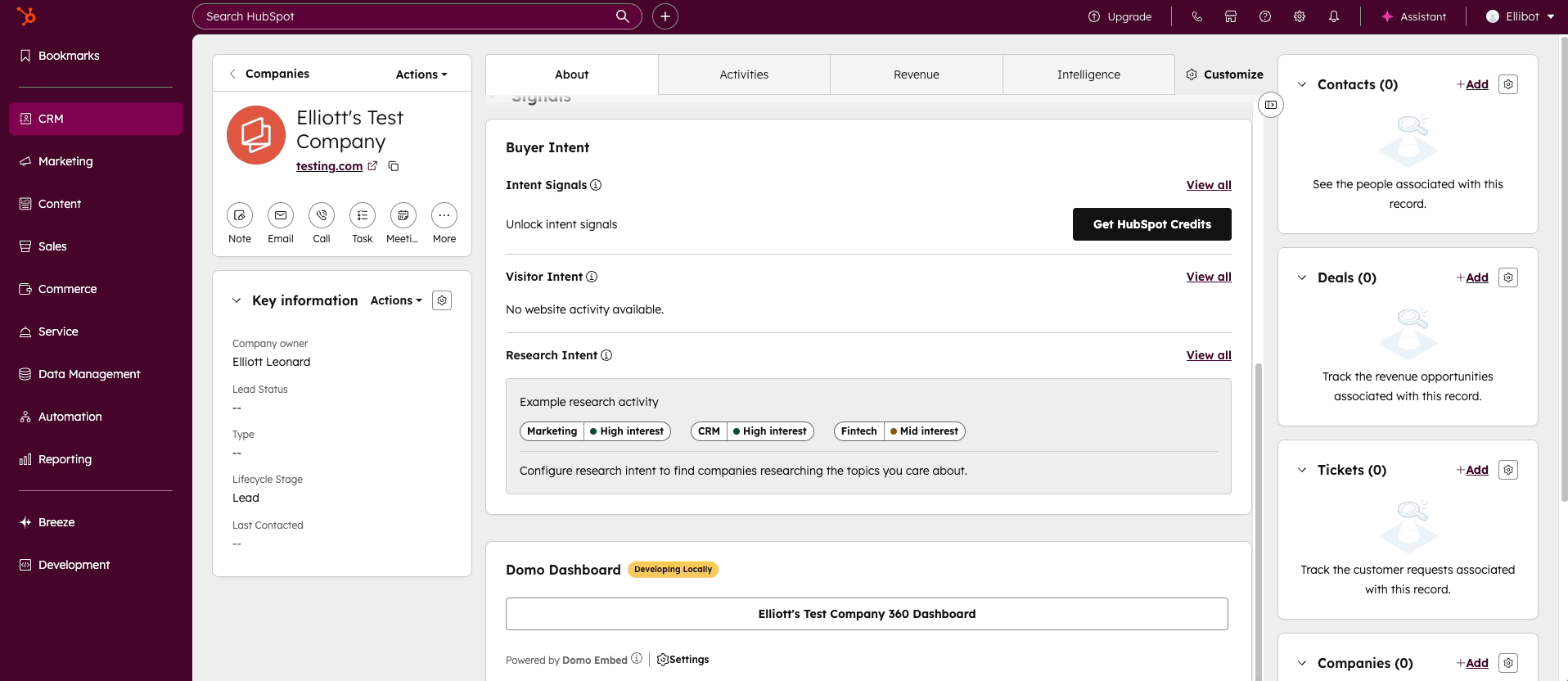Click the Research Intent info icon
The height and width of the screenshot is (681, 1568).
coord(606,355)
